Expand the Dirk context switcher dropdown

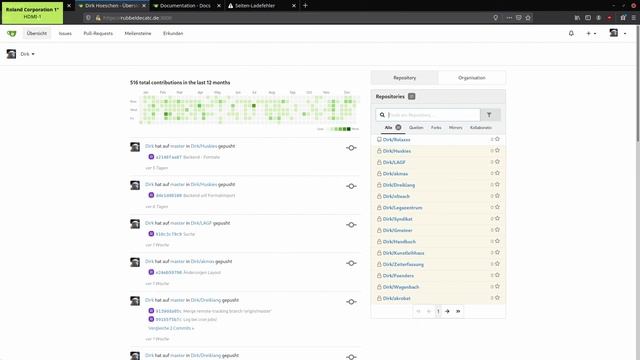pos(27,54)
